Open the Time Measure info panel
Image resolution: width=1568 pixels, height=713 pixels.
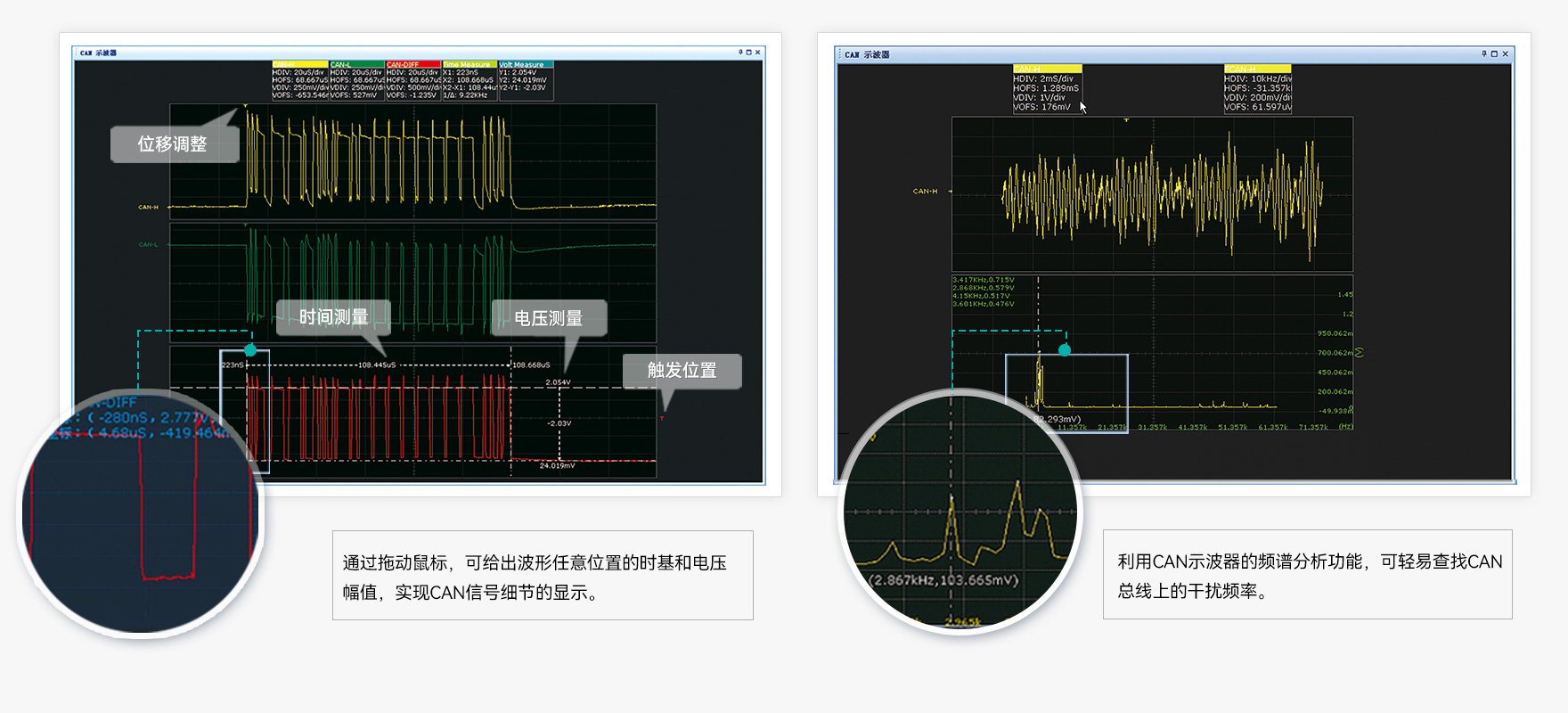470,64
